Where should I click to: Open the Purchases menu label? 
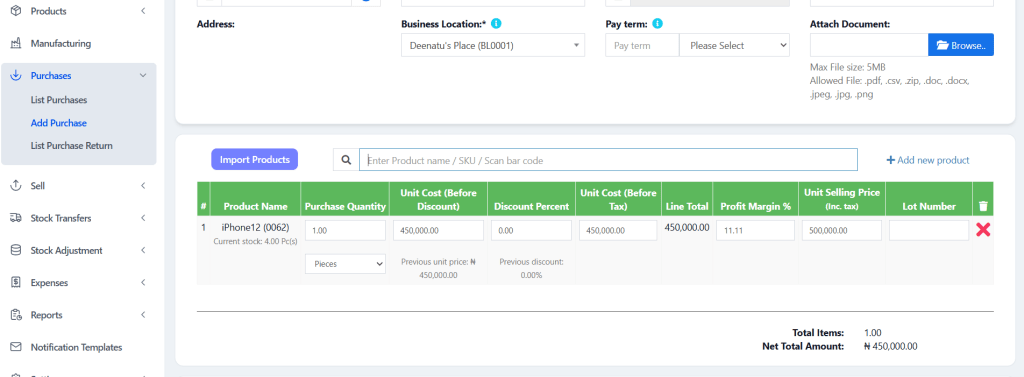pyautogui.click(x=51, y=76)
